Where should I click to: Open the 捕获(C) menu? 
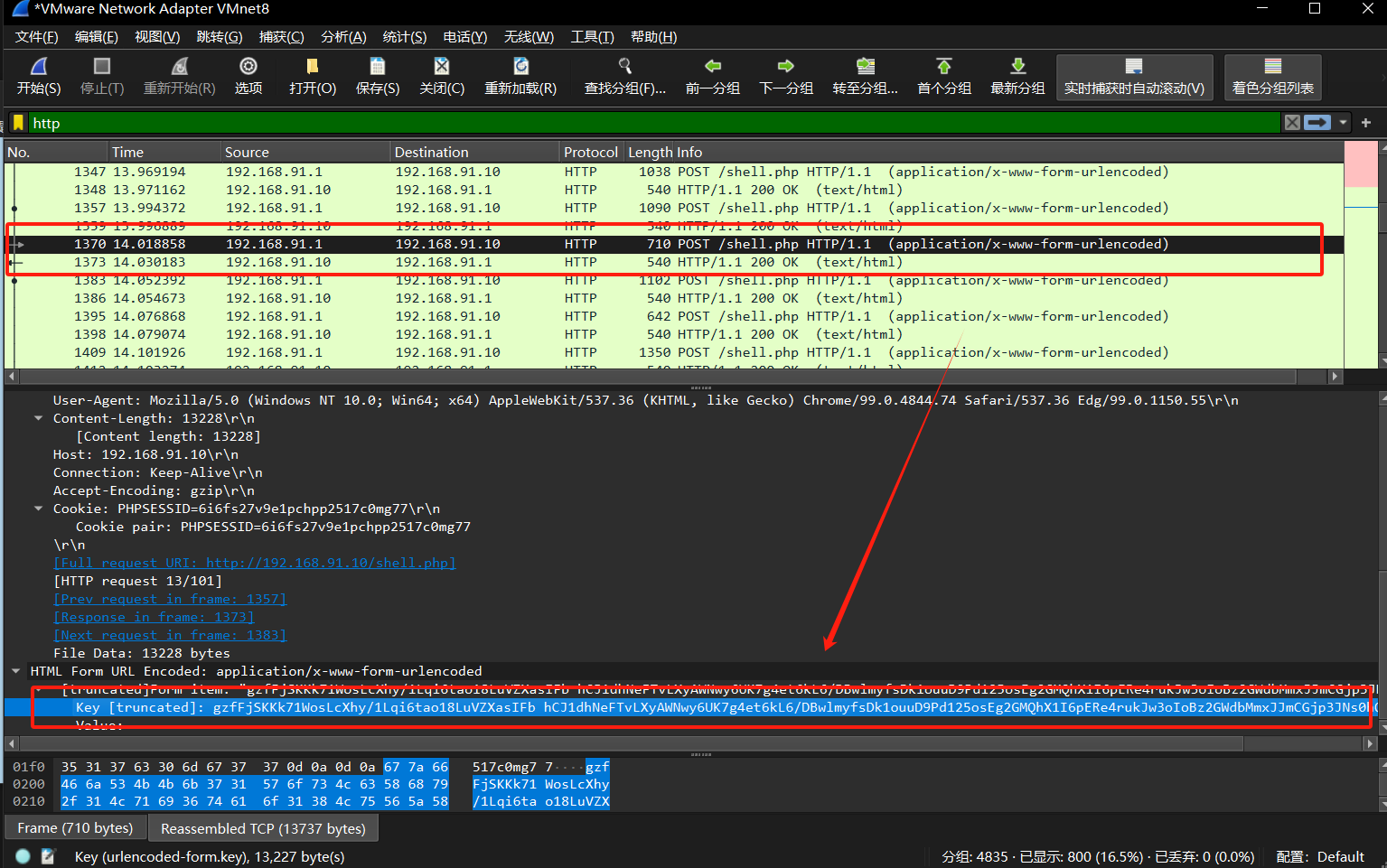point(281,37)
